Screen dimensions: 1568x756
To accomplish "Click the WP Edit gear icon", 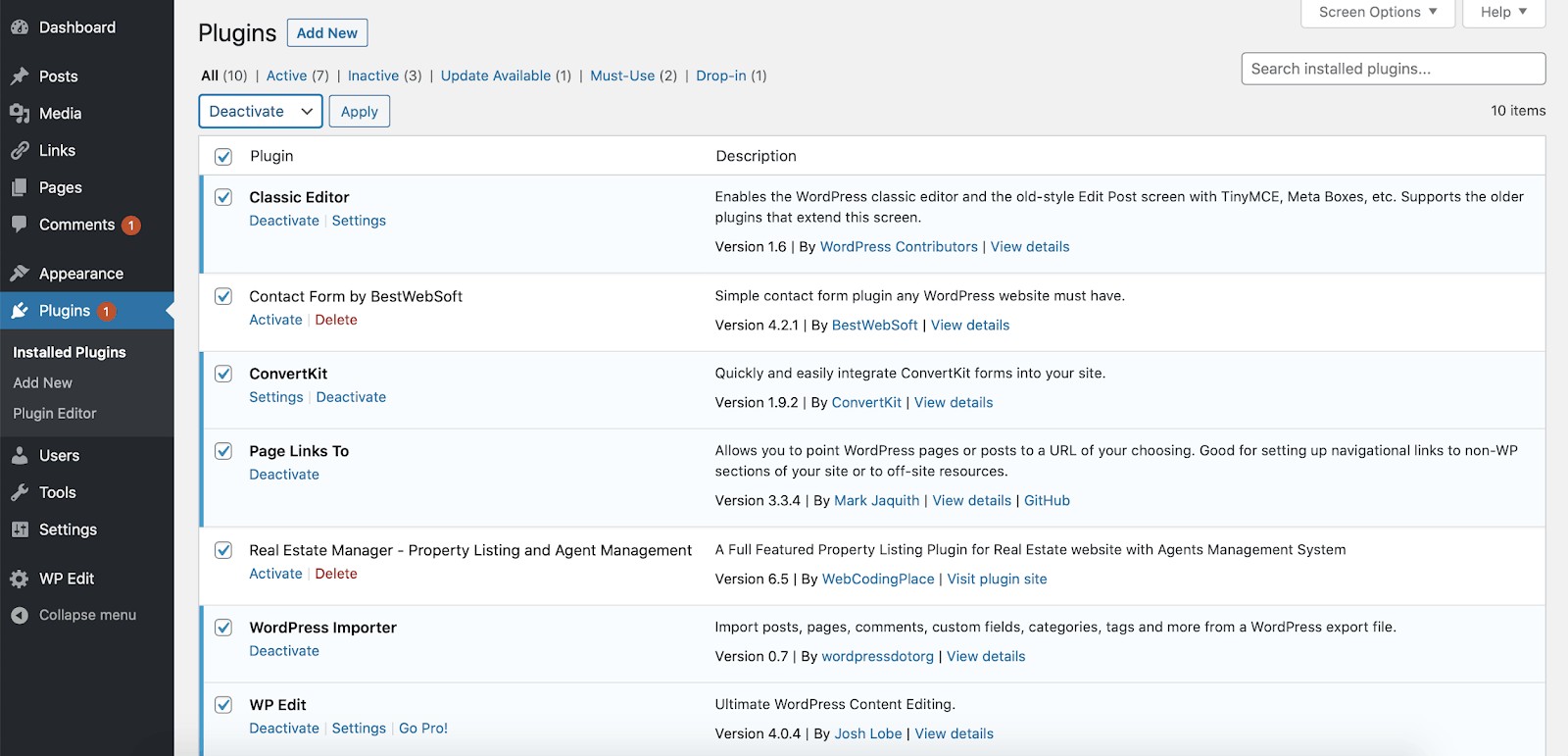I will 20,579.
